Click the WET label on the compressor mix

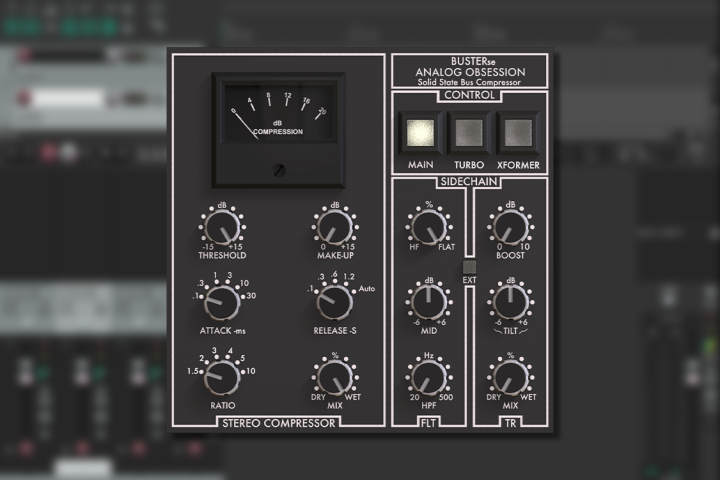click(353, 397)
